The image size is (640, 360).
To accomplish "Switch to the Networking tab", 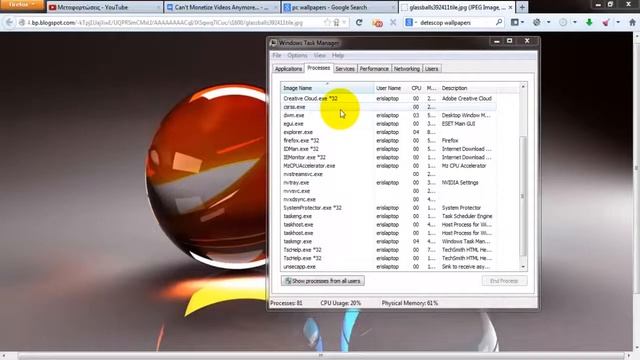I will coord(407,69).
